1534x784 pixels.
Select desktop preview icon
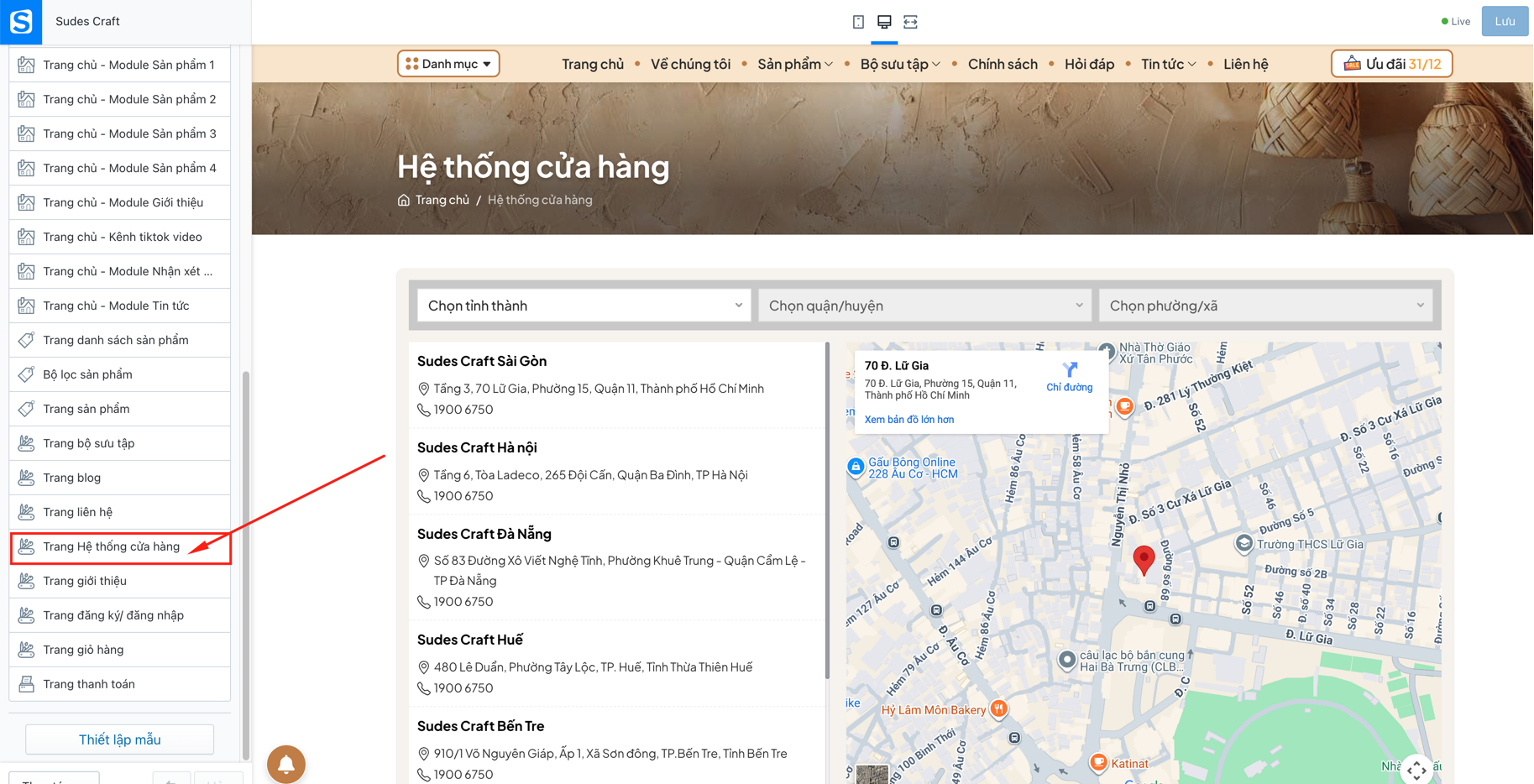(884, 22)
